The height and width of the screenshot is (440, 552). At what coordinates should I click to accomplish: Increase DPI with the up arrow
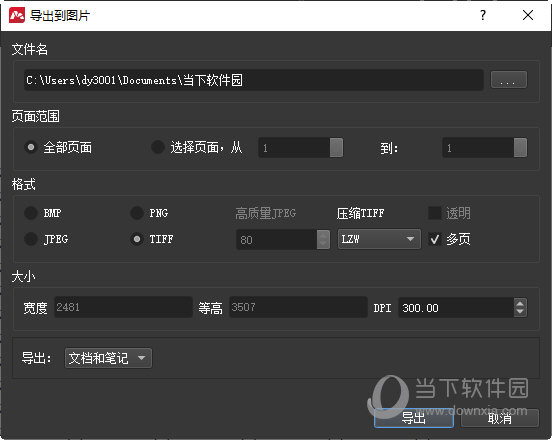[x=520, y=303]
